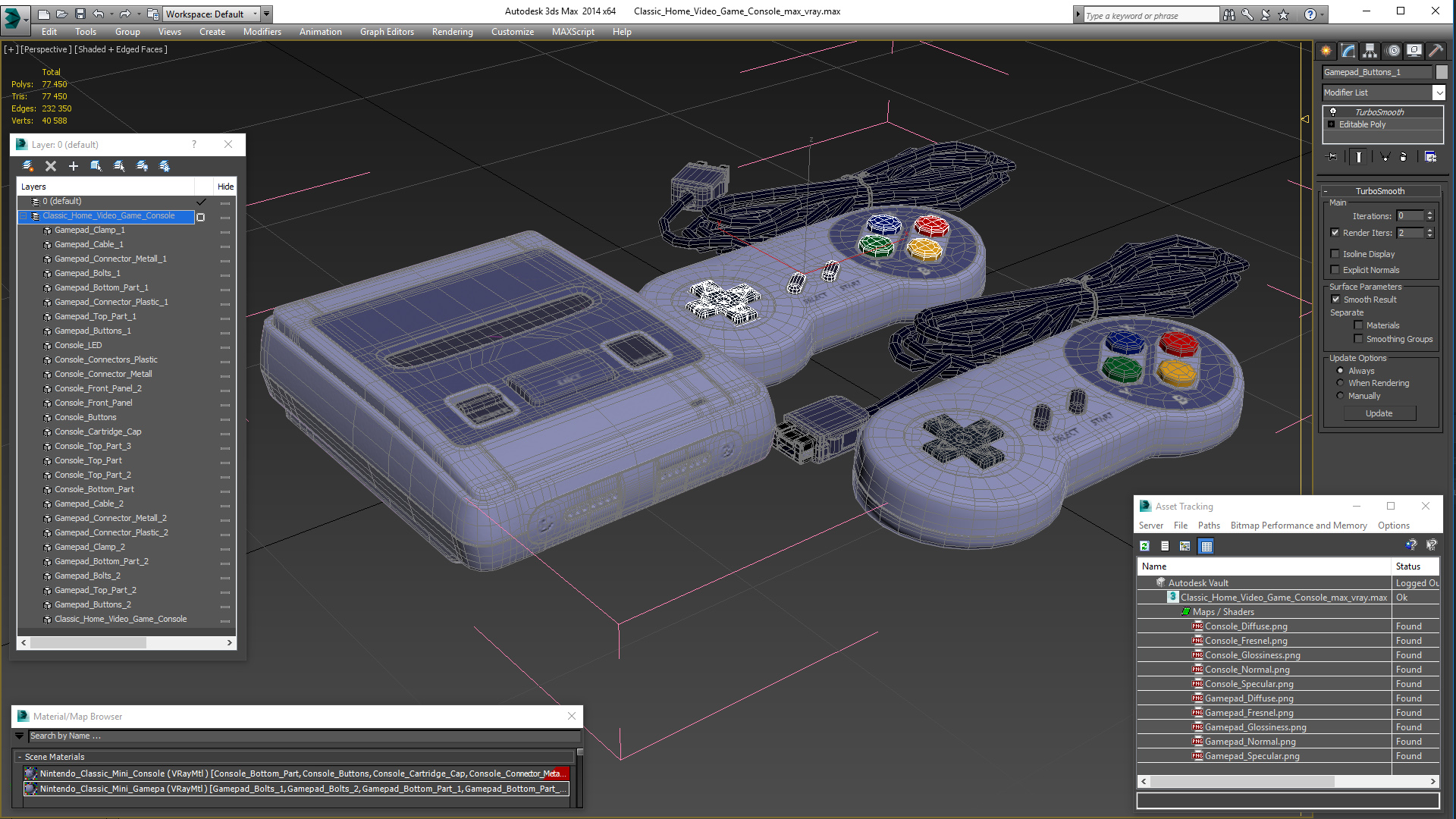Screen dimensions: 1456x819
Task: Open Paths menu in Asset Tracking
Action: click(x=1209, y=526)
